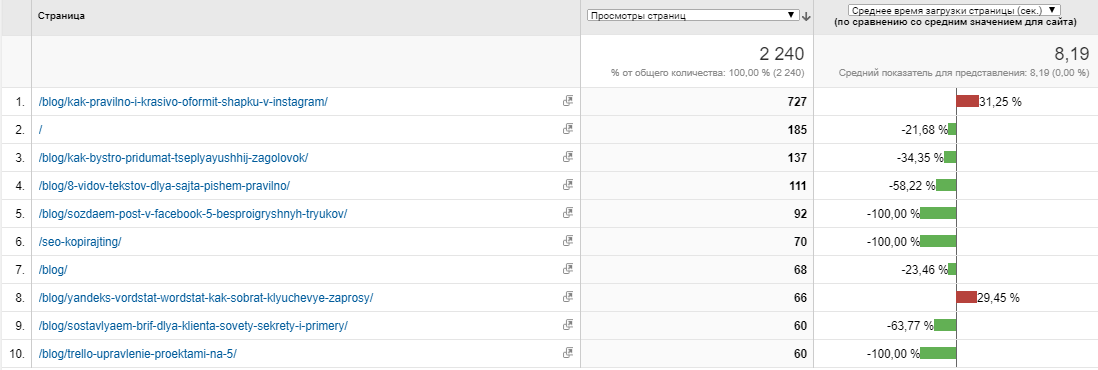1098x370 pixels.
Task: Click pageviews cell 727
Action: coord(797,102)
